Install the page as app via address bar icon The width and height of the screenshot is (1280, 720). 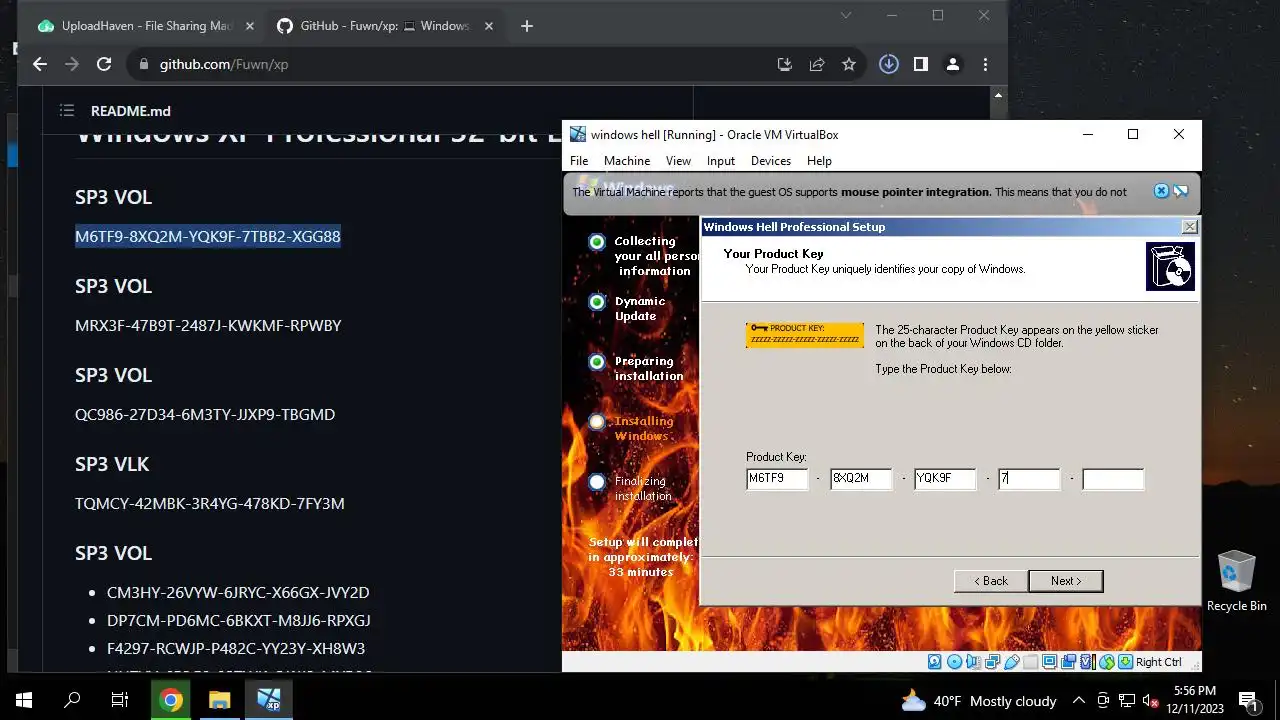(785, 64)
